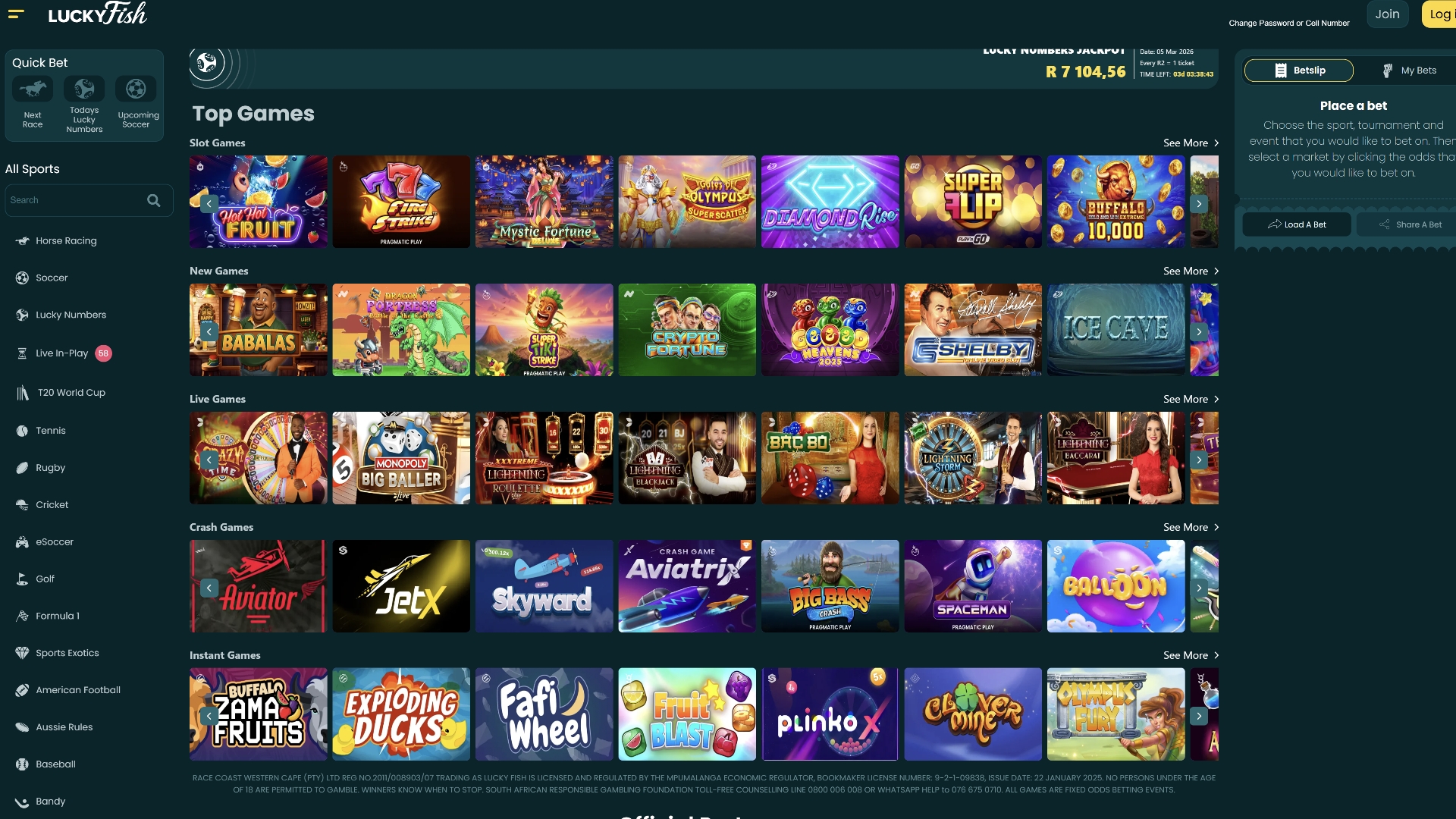The image size is (1456, 819).
Task: Go to previous New Games with left arrow
Action: (x=209, y=331)
